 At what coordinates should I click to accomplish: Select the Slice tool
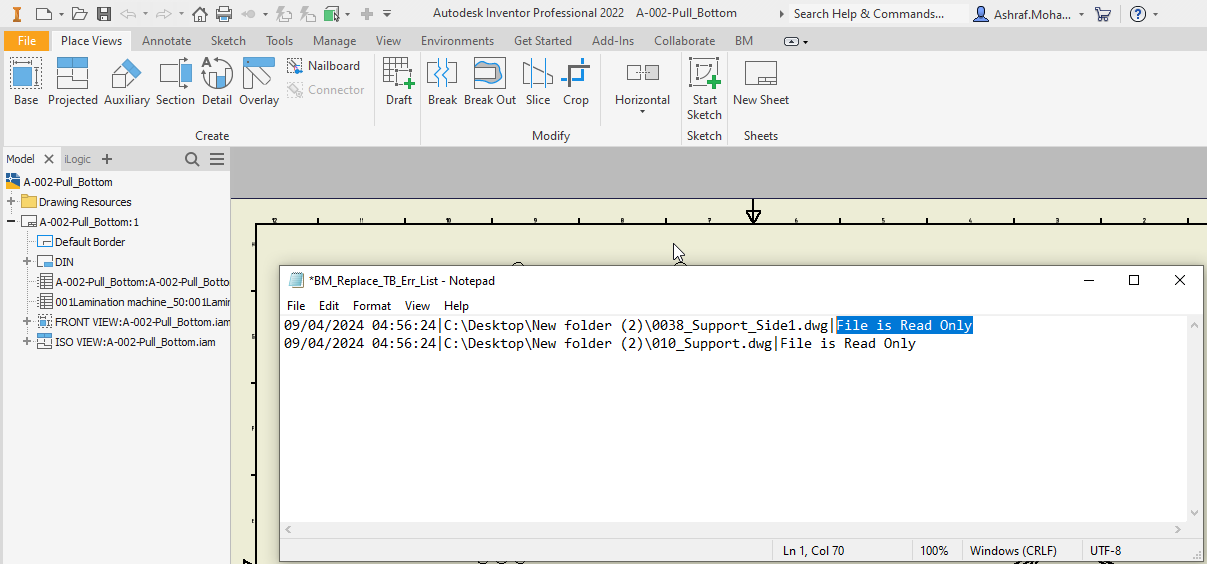(x=538, y=81)
